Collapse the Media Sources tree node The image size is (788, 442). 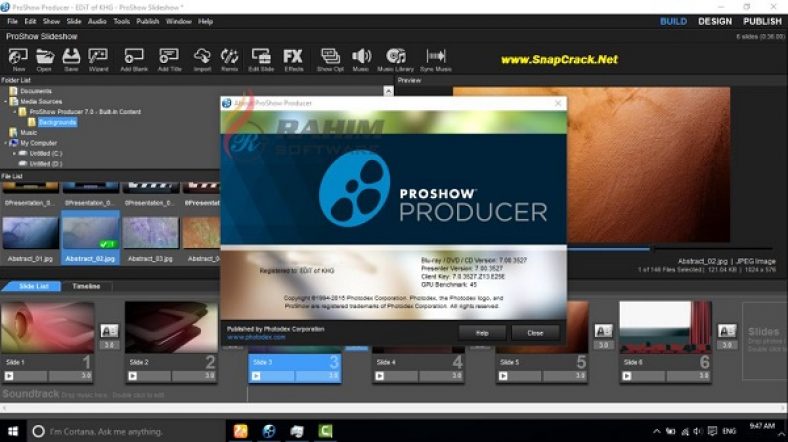click(x=5, y=101)
